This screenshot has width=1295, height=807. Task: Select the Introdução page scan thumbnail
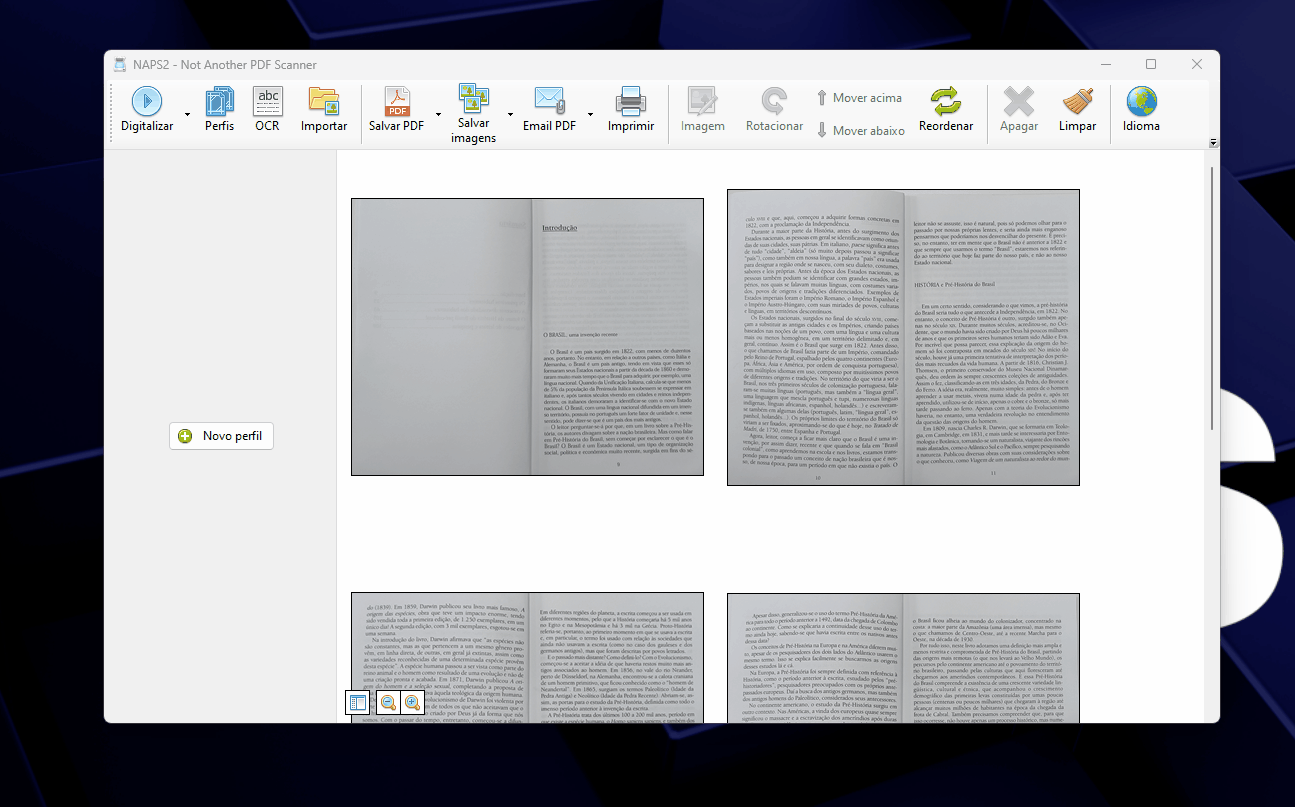527,337
